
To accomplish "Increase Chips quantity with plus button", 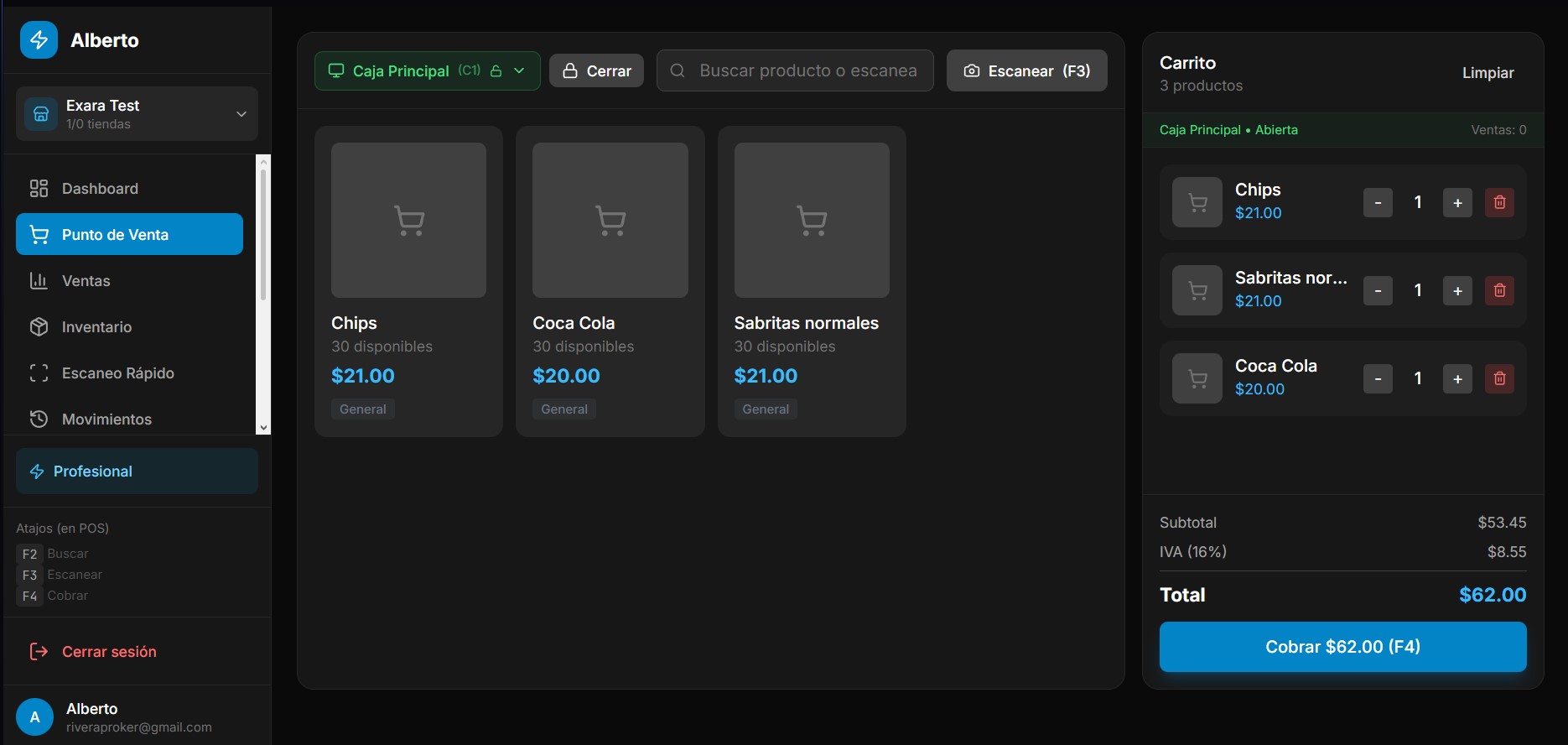I will click(x=1457, y=202).
